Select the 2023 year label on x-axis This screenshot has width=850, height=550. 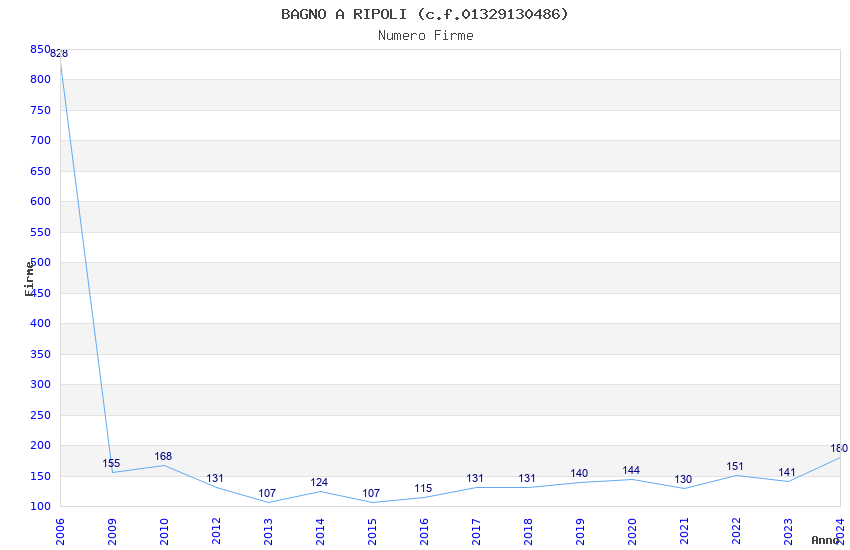tap(788, 532)
